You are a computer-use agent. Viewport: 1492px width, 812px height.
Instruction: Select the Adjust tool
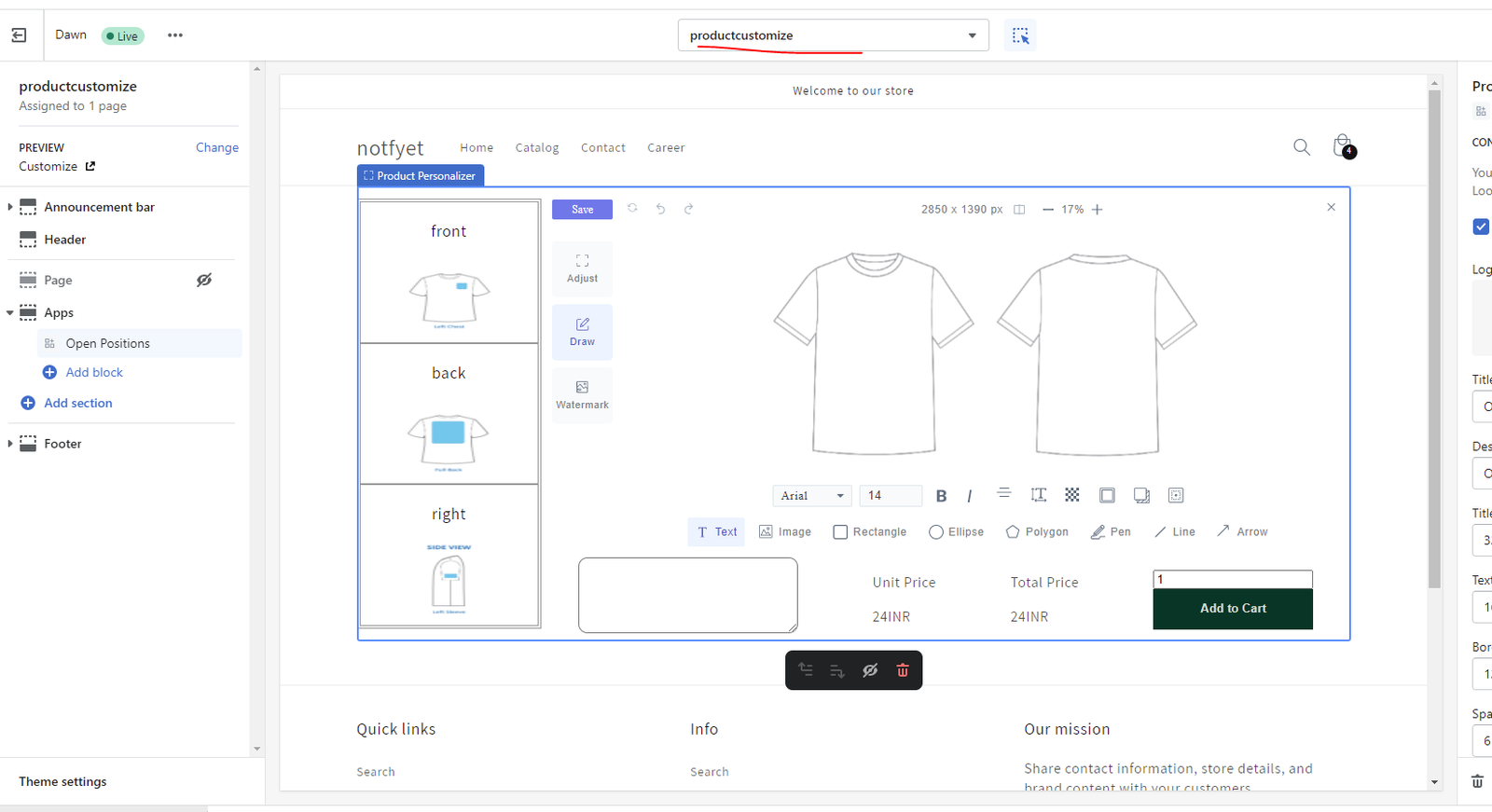582,268
